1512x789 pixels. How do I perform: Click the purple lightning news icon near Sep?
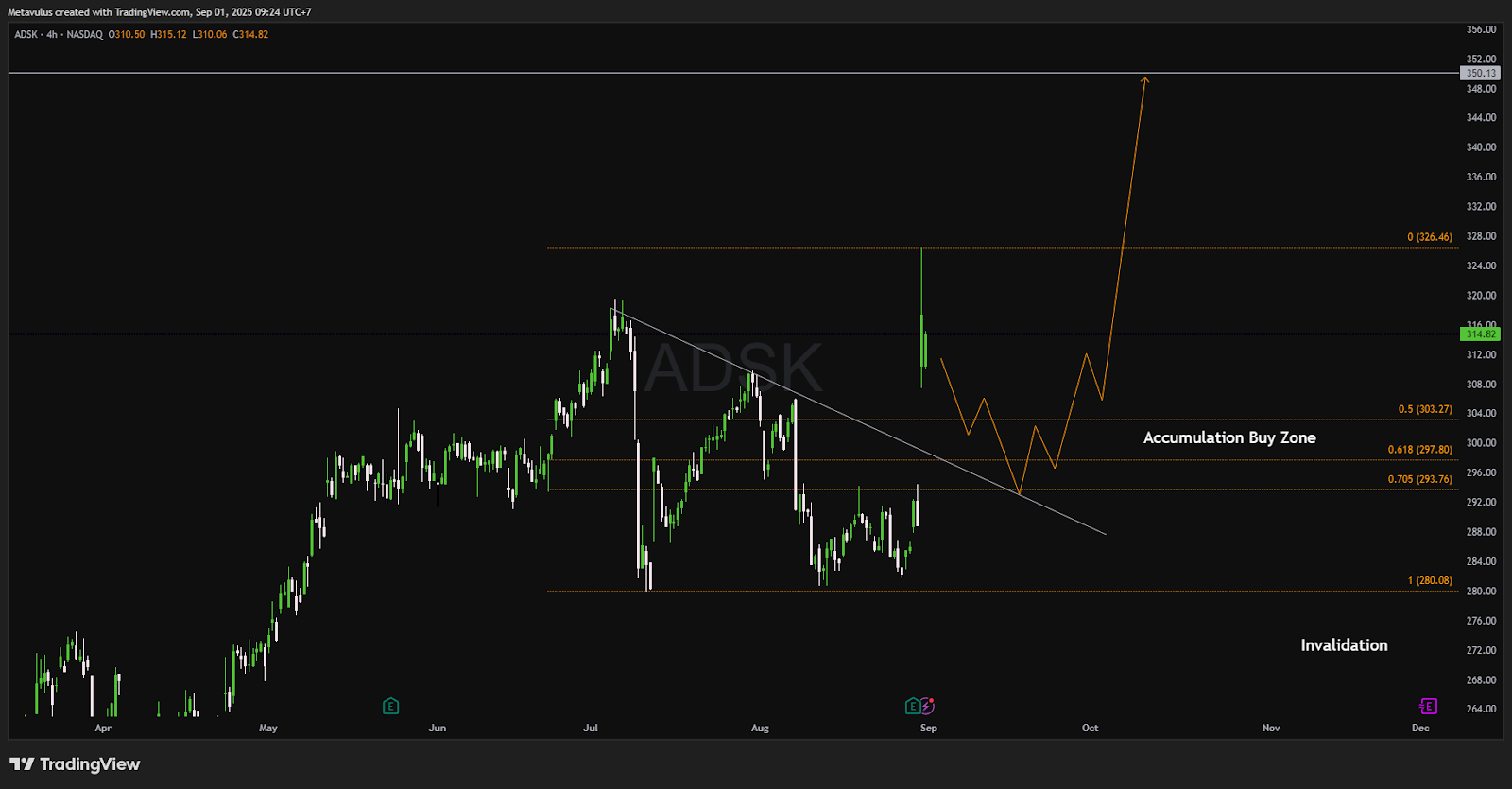click(928, 706)
